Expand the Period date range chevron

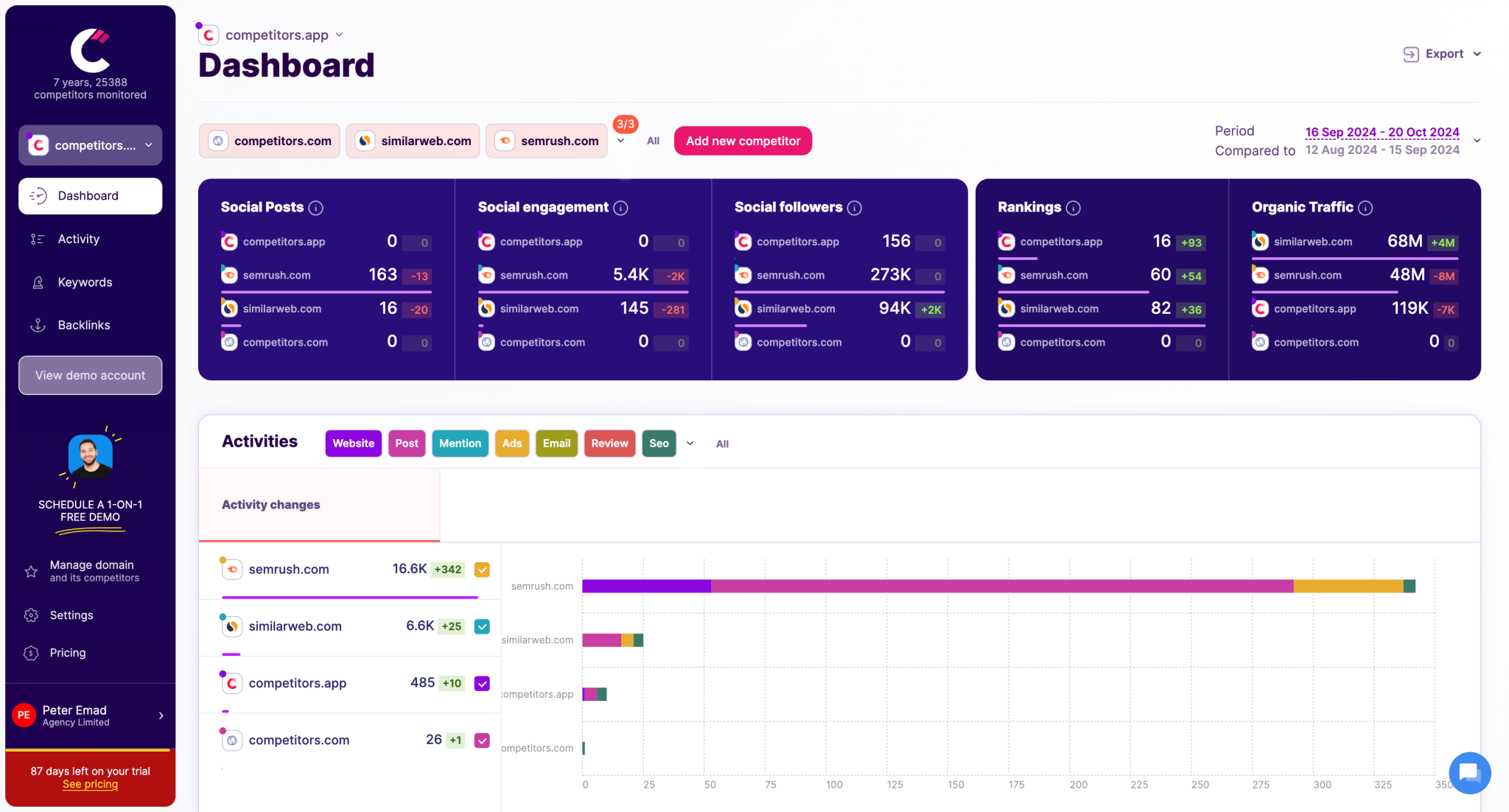pyautogui.click(x=1477, y=140)
